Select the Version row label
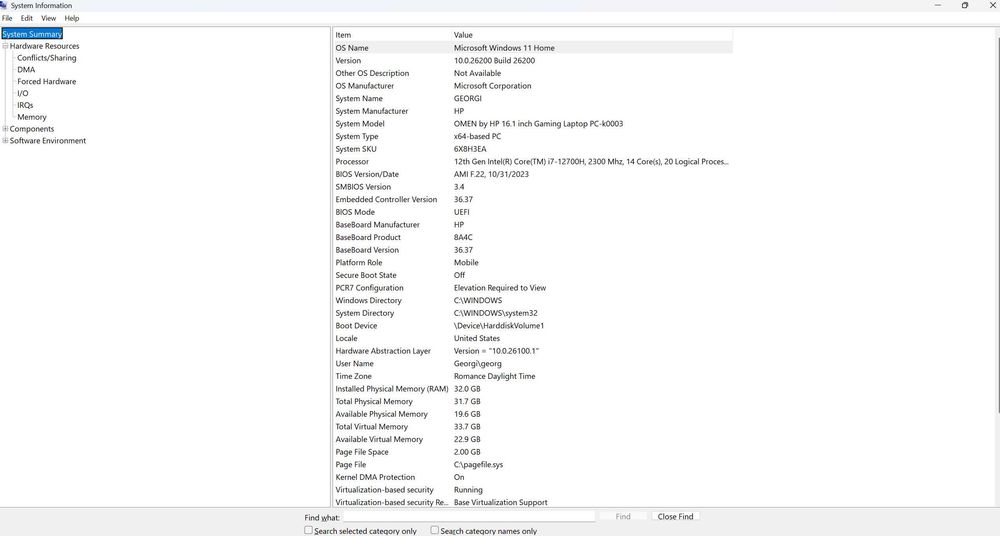The height and width of the screenshot is (536, 1000). (x=348, y=61)
